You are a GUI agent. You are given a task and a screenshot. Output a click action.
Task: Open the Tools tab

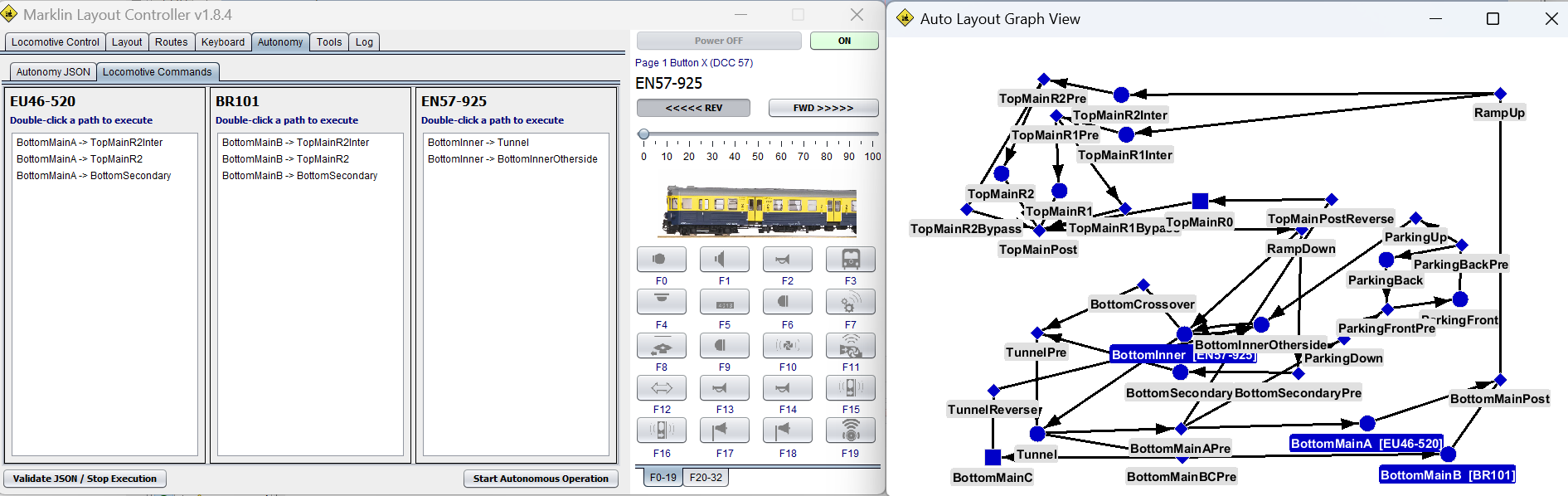coord(329,42)
